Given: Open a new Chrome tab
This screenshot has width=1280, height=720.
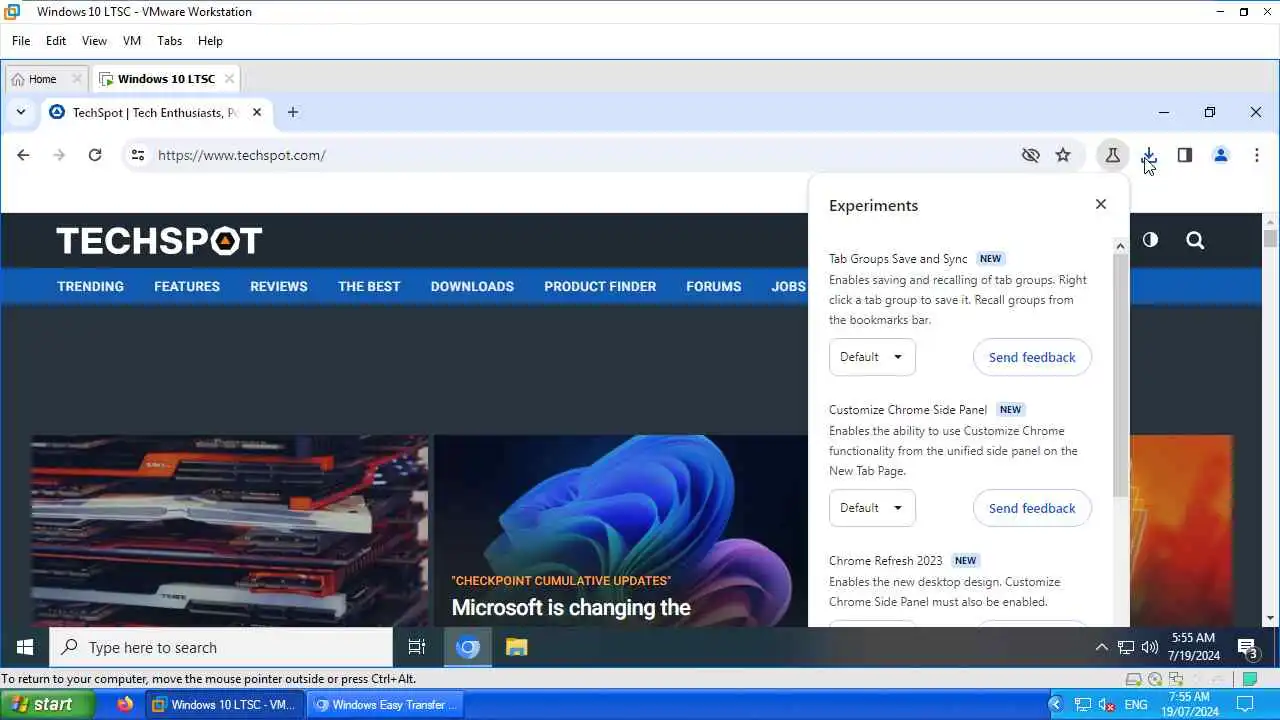Looking at the screenshot, I should 293,112.
